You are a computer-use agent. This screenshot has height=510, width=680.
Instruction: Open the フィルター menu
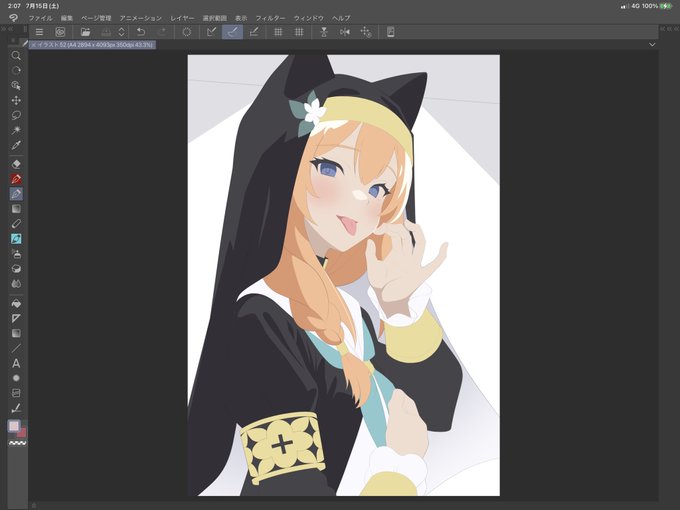(270, 18)
